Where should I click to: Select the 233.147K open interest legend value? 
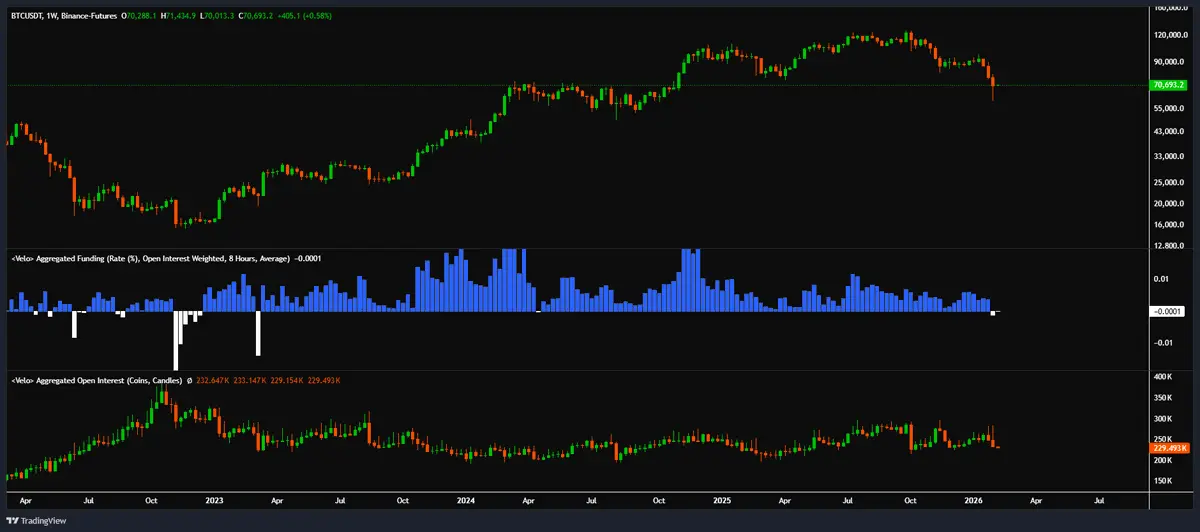click(251, 380)
